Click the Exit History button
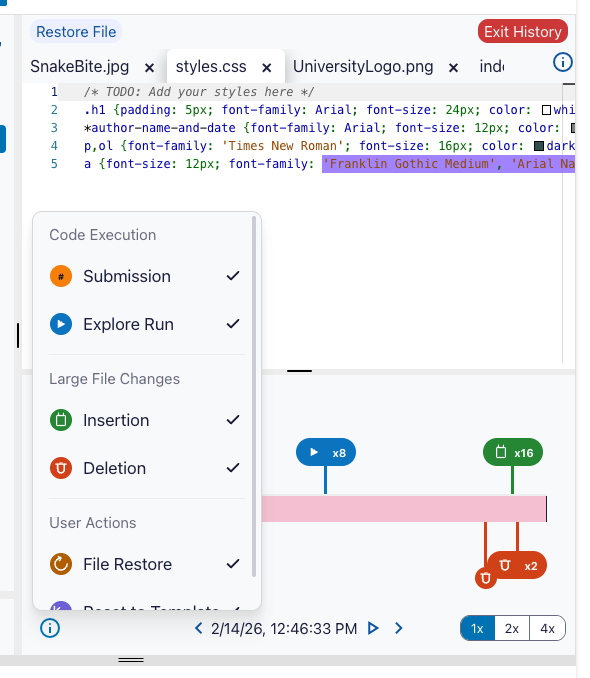This screenshot has height=678, width=590. 523,32
